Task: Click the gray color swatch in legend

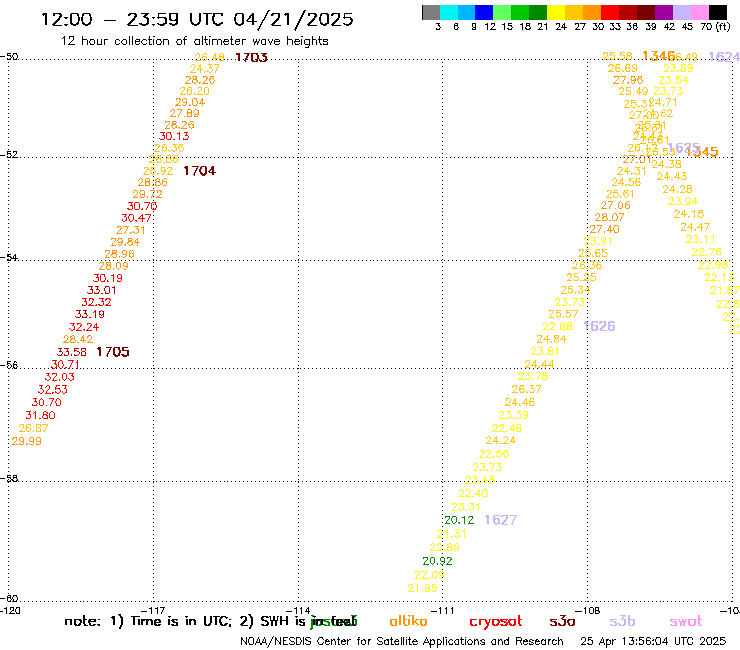Action: point(431,12)
